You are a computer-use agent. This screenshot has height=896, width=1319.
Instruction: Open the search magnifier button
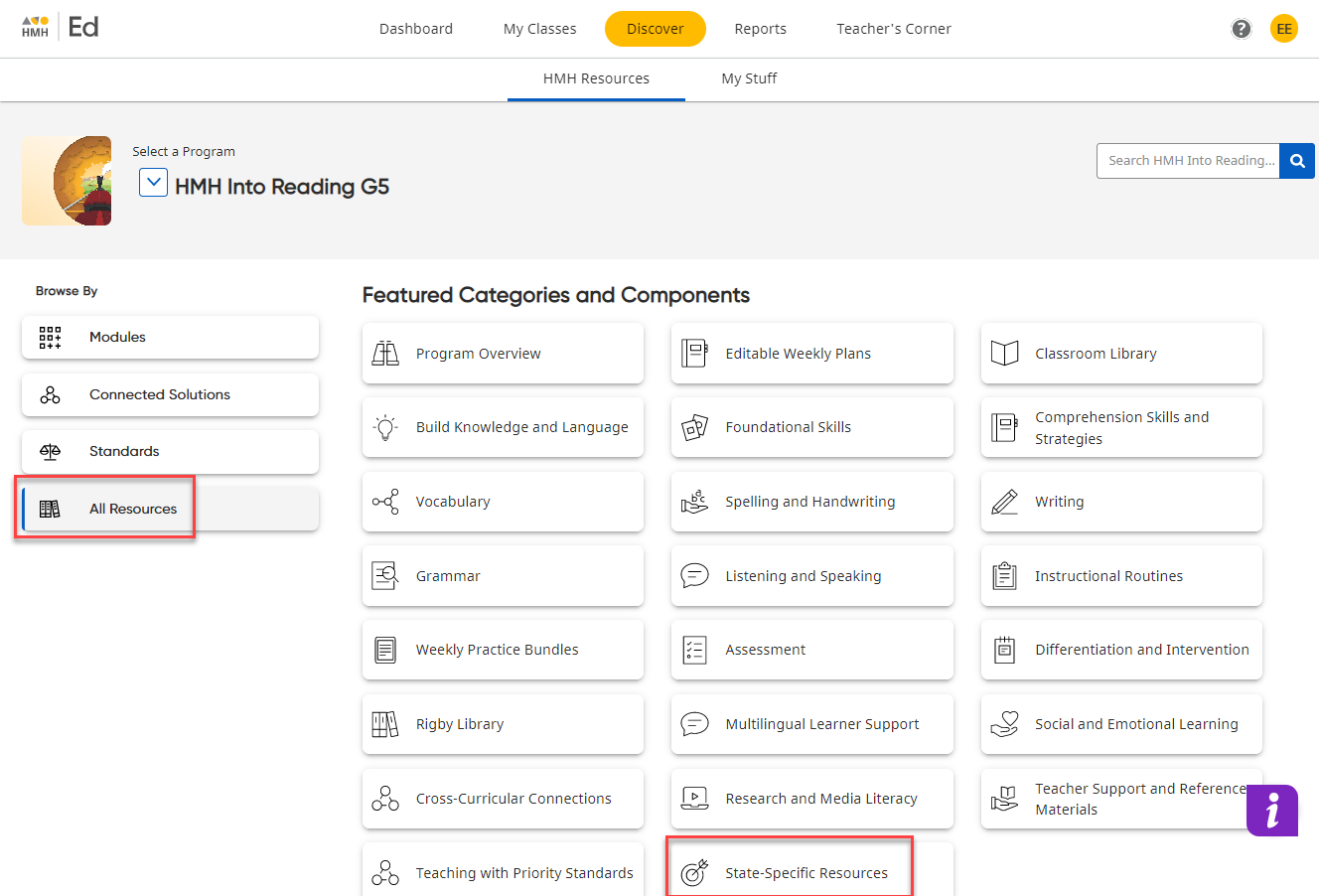point(1297,160)
